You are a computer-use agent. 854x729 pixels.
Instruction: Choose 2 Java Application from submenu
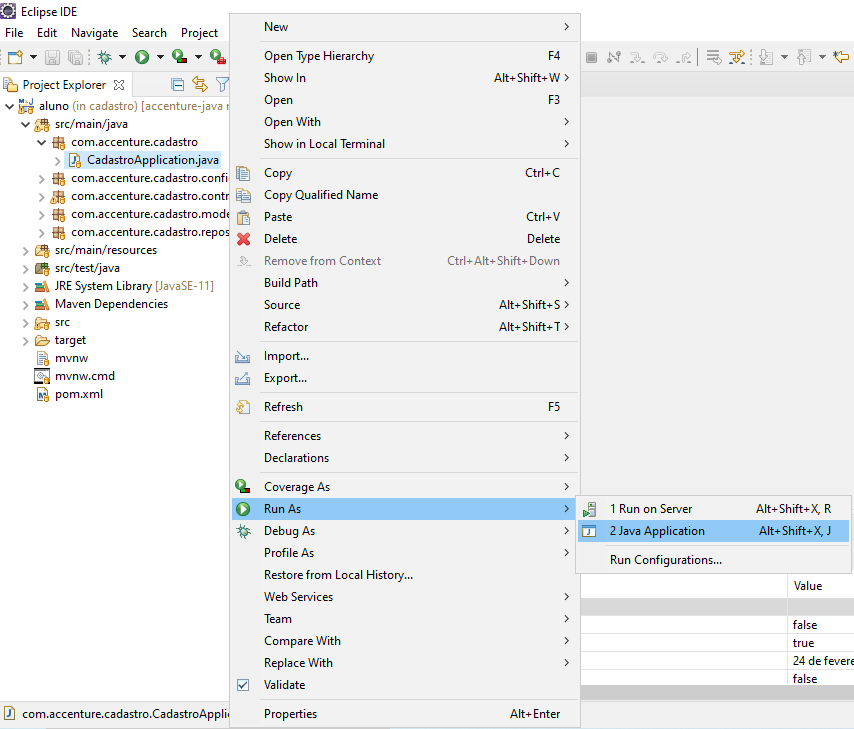713,531
